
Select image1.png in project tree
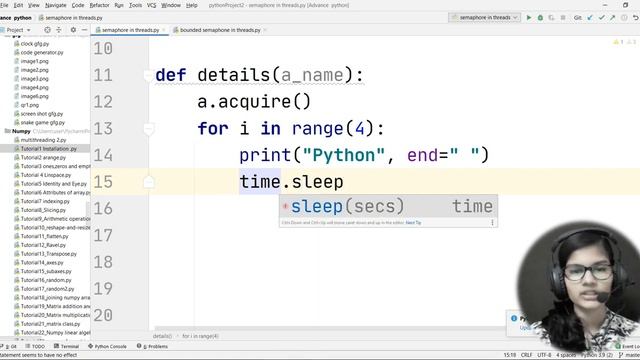pyautogui.click(x=31, y=61)
